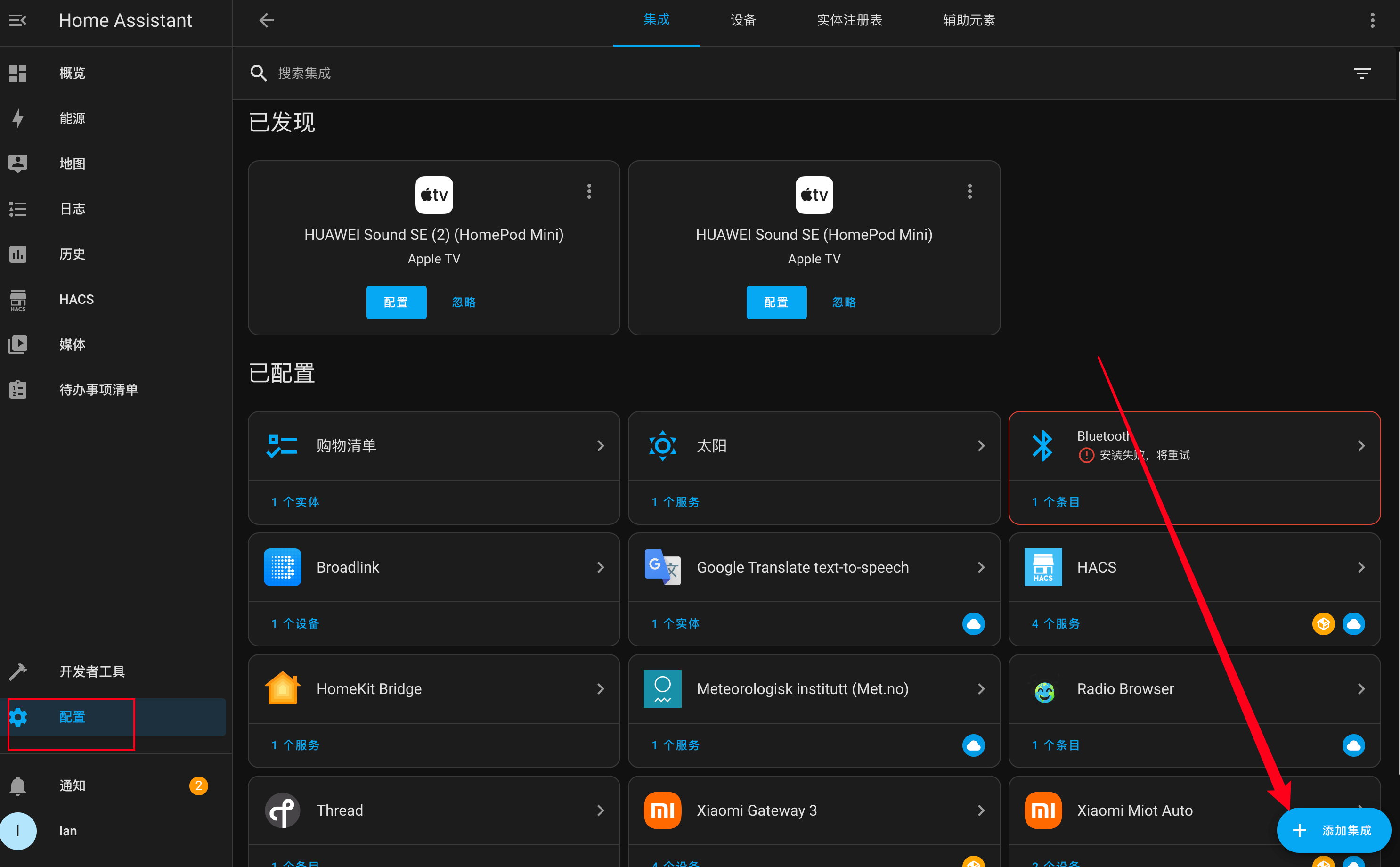Expand the 购物清单 integration chevron
Image resolution: width=1400 pixels, height=867 pixels.
pyautogui.click(x=601, y=446)
